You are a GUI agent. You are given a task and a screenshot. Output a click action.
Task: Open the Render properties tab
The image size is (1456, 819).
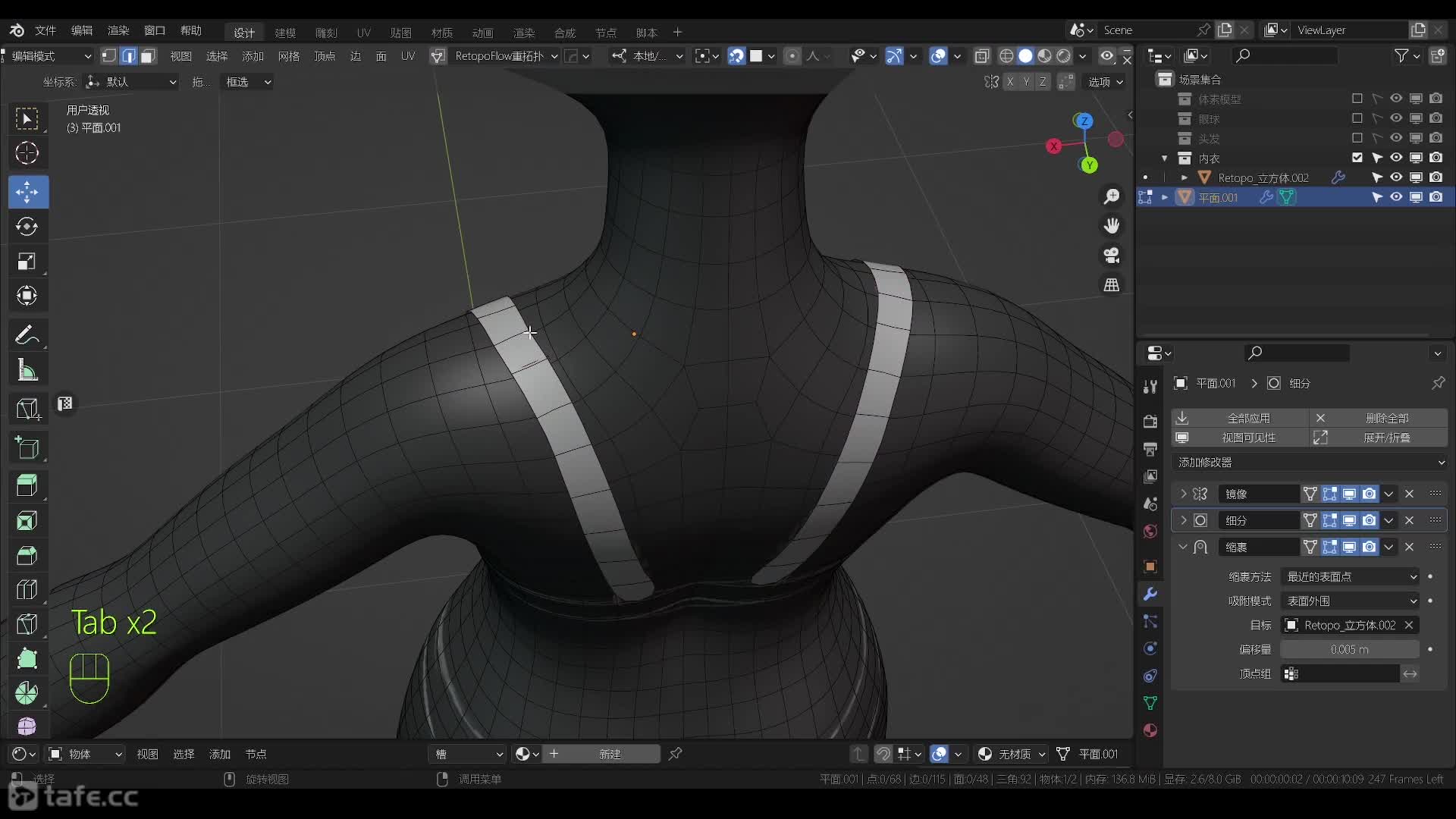point(1150,422)
